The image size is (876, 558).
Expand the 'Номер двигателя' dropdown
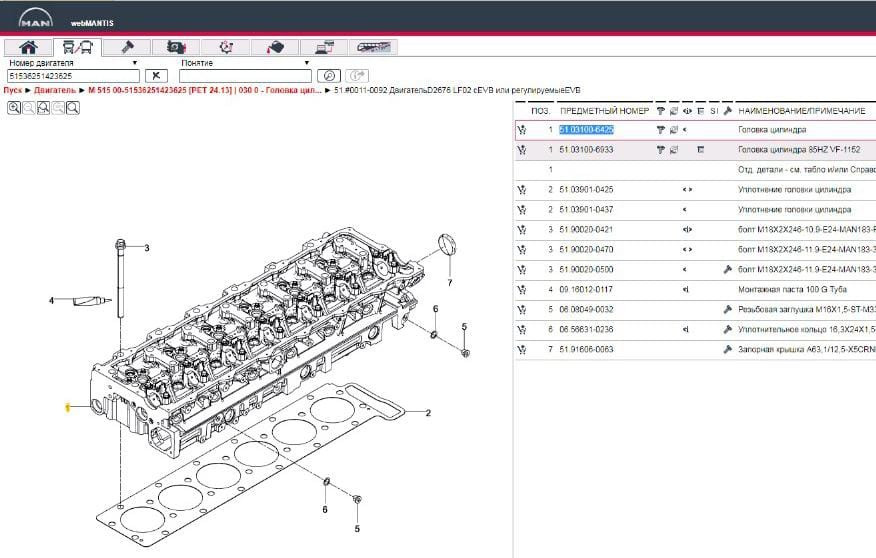tap(135, 63)
